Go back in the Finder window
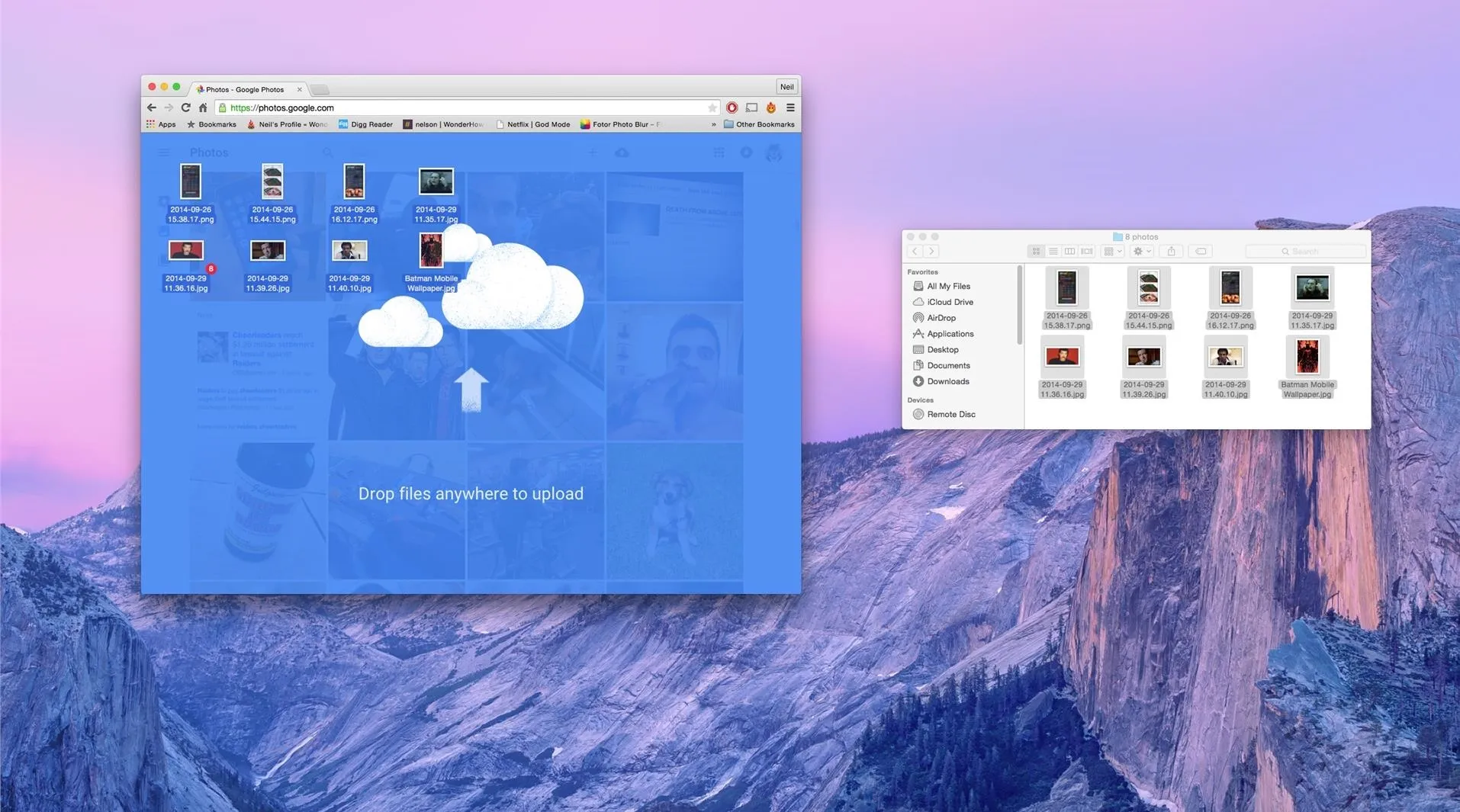 [915, 251]
